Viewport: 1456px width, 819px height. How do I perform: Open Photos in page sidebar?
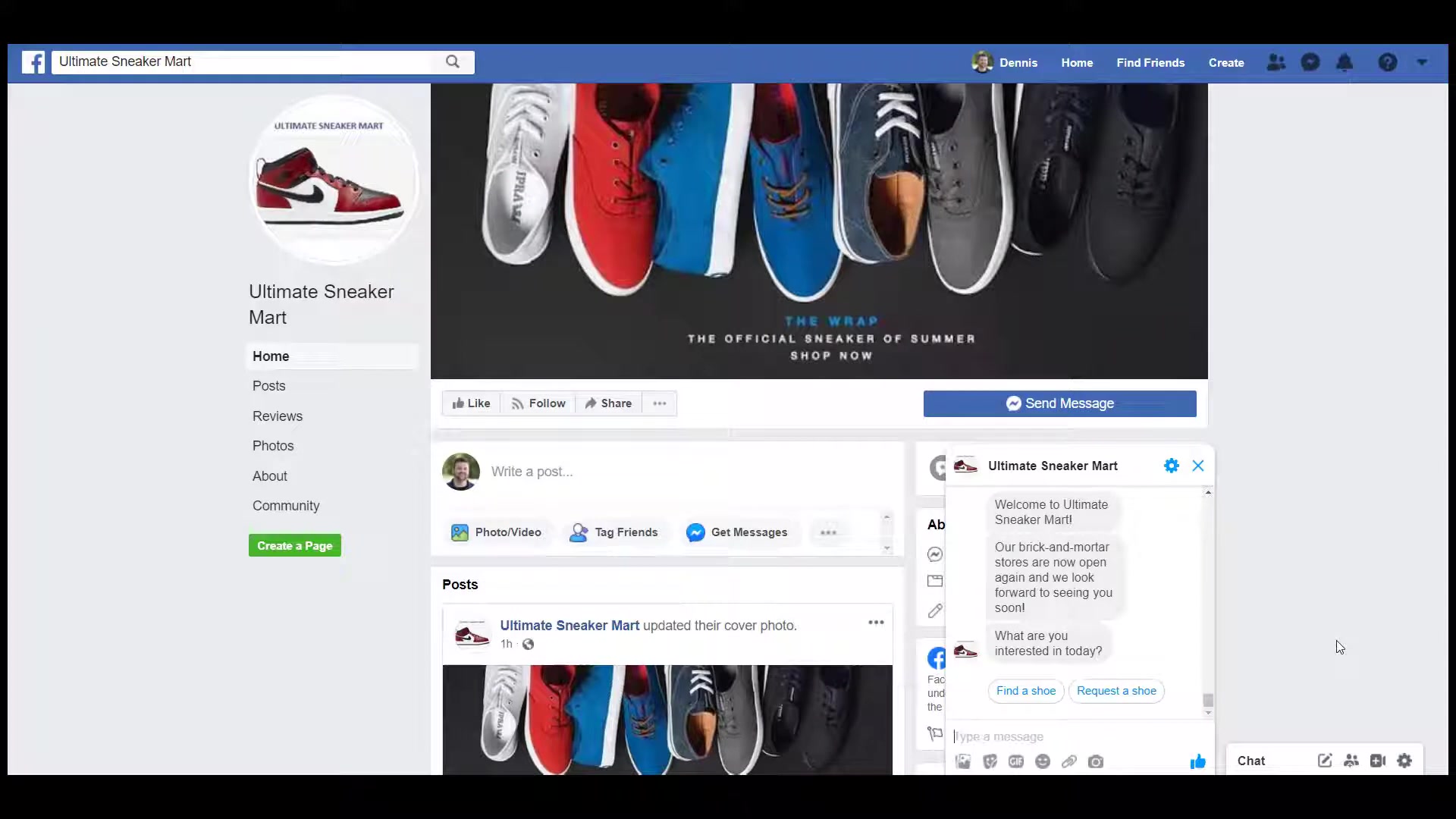tap(273, 446)
